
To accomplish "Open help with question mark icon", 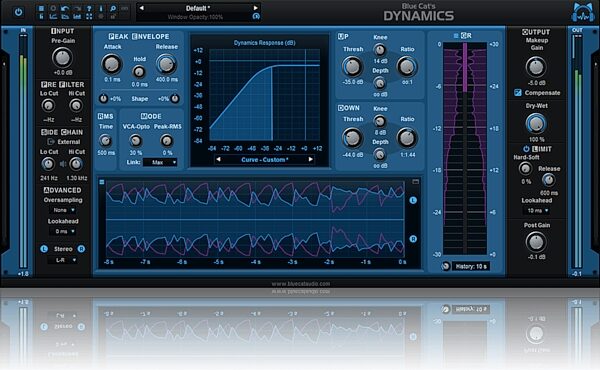I will pos(89,8).
